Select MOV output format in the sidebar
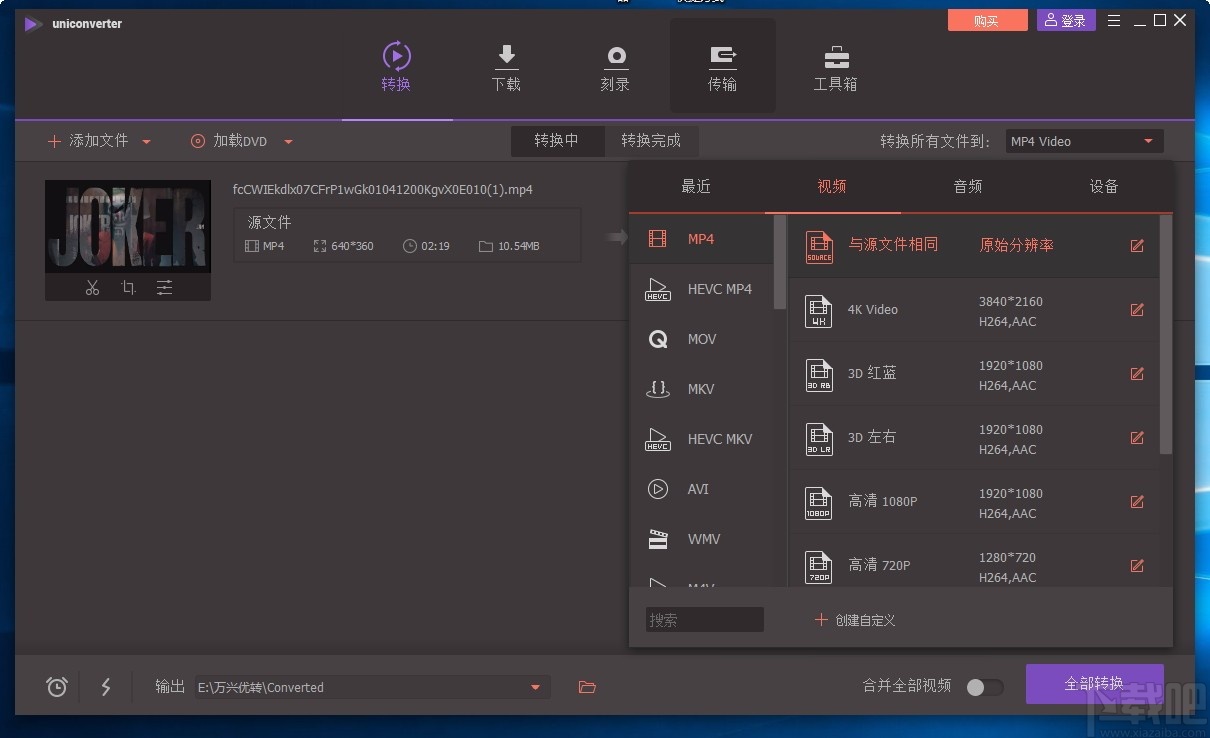1210x738 pixels. [x=701, y=339]
